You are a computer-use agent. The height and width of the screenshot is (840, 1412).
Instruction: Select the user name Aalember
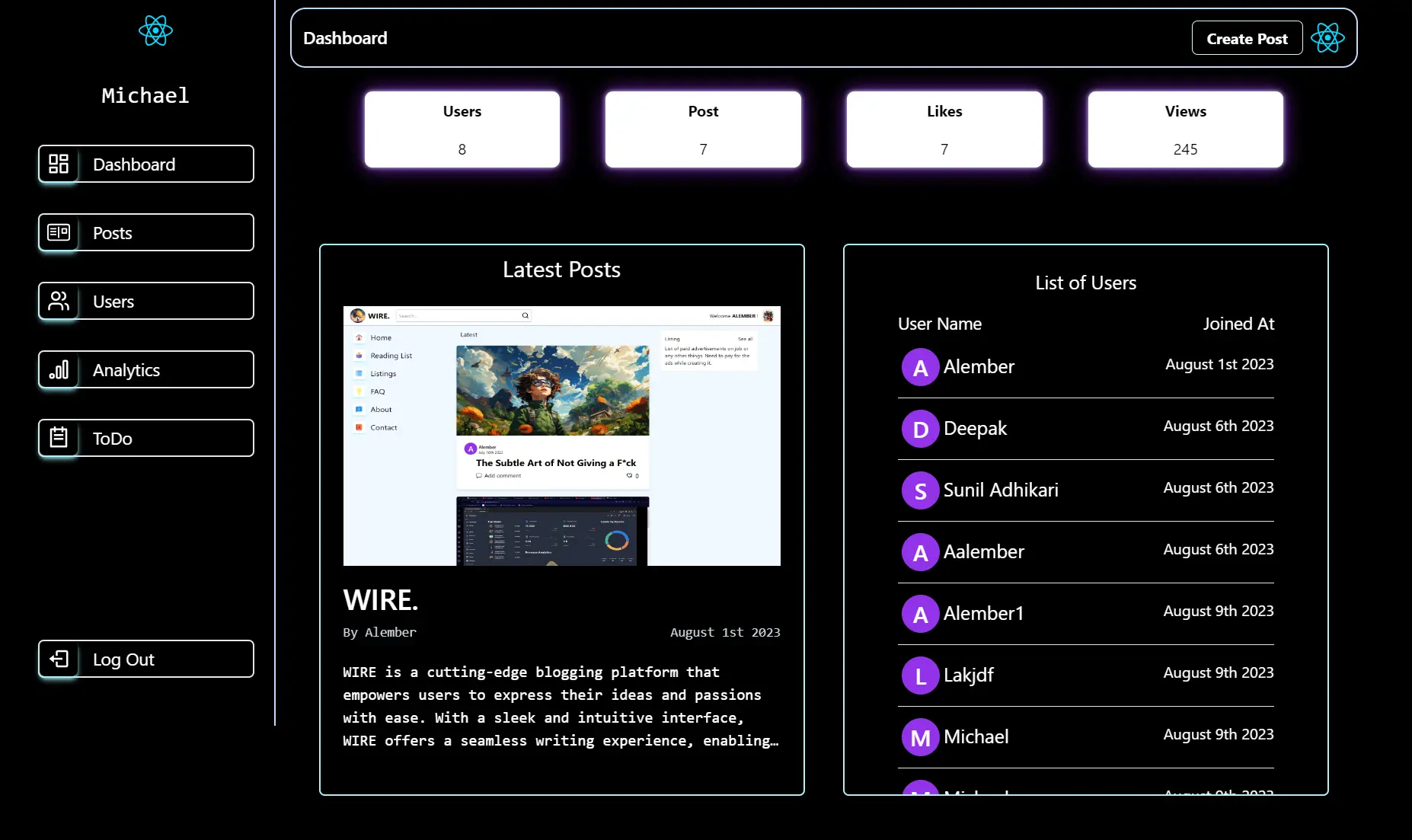tap(983, 551)
